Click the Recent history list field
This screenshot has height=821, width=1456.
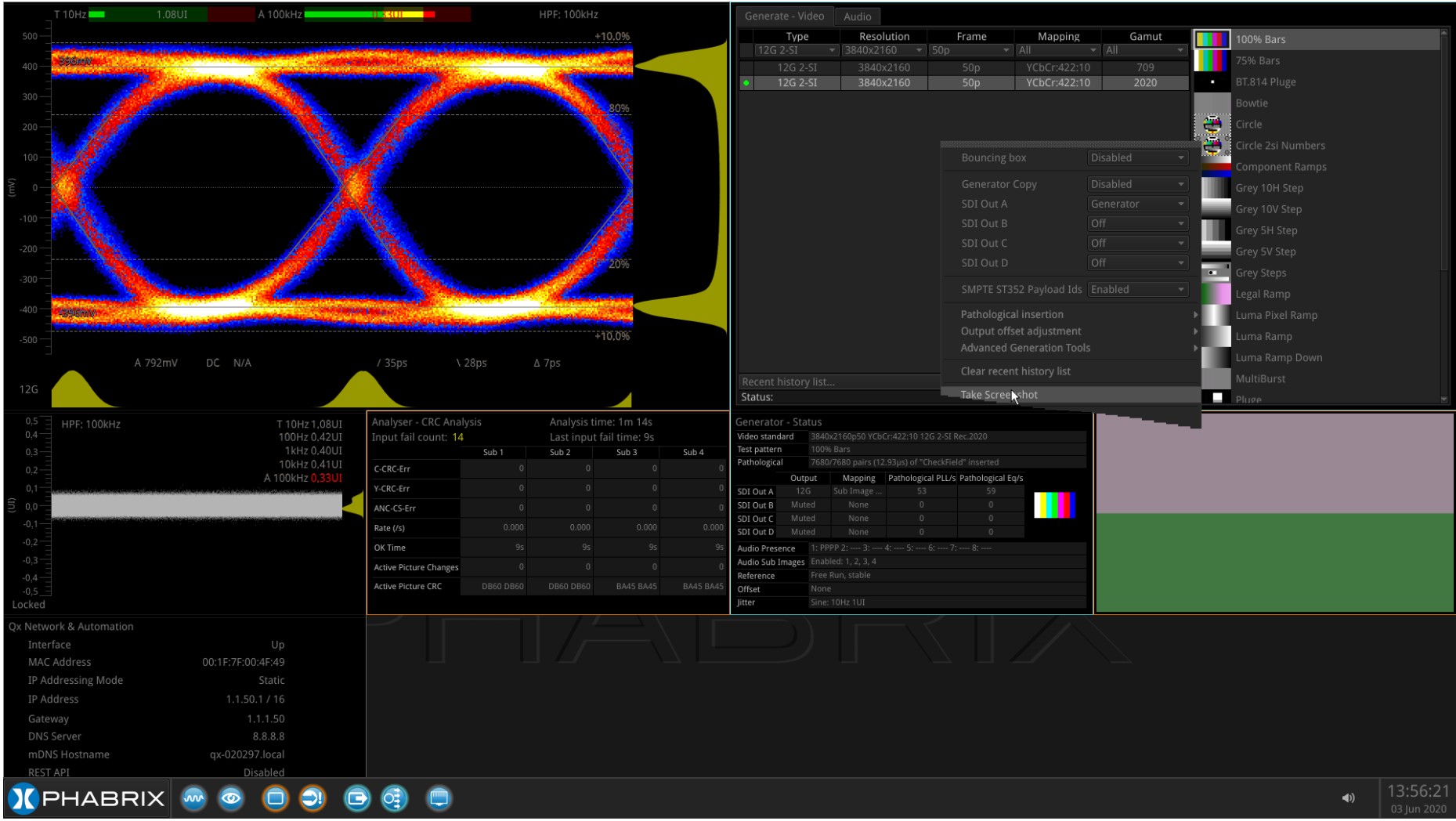coord(840,382)
